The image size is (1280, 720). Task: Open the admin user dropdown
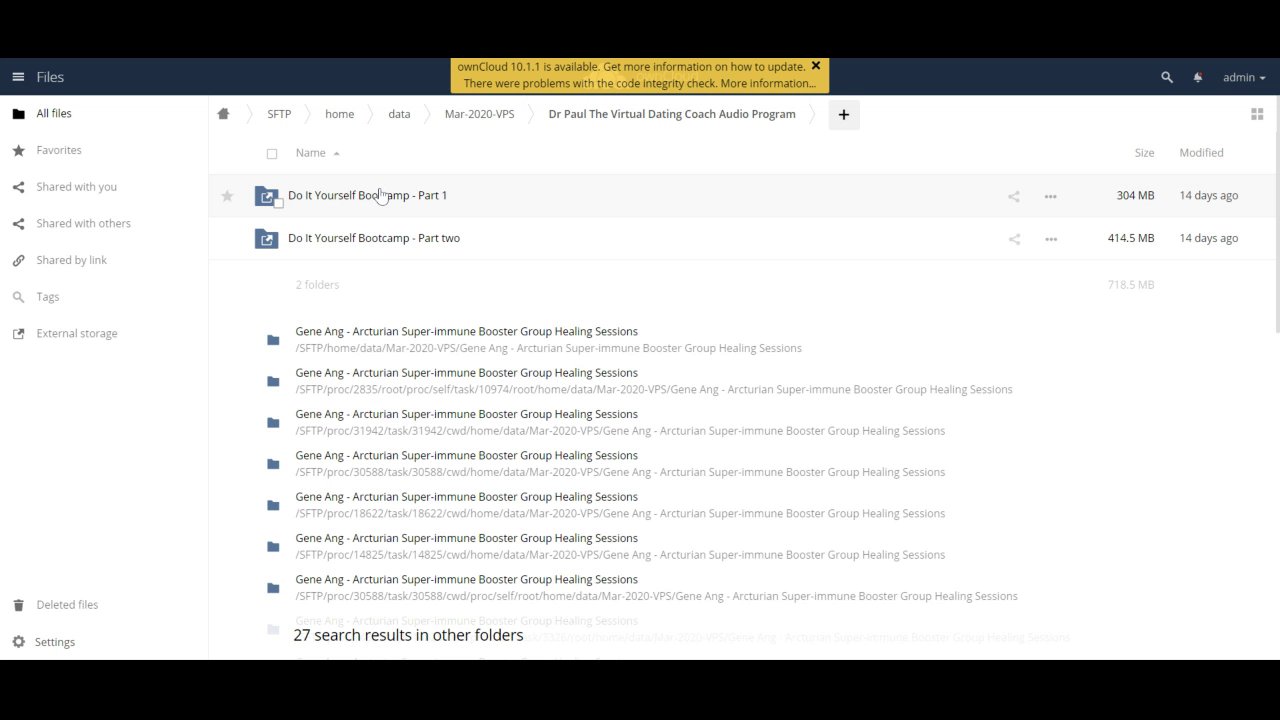pos(1244,77)
